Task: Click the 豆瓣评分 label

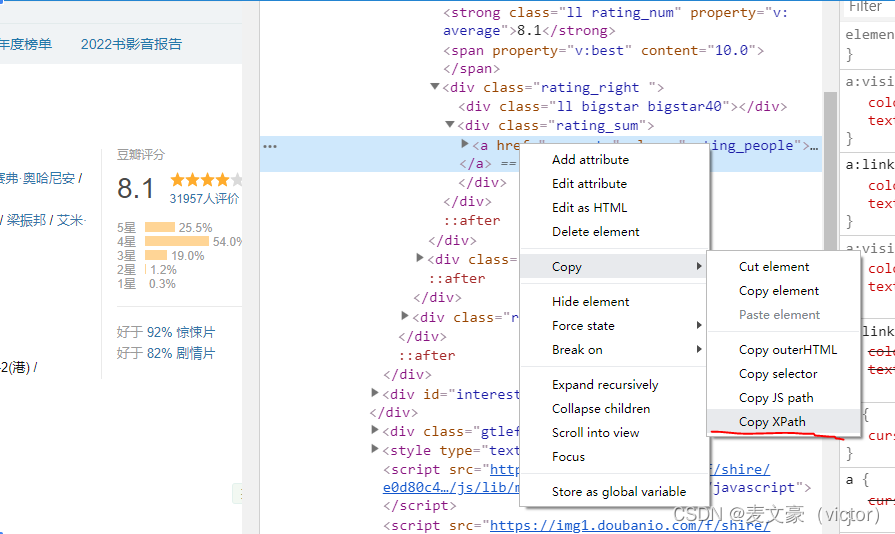Action: [x=140, y=155]
